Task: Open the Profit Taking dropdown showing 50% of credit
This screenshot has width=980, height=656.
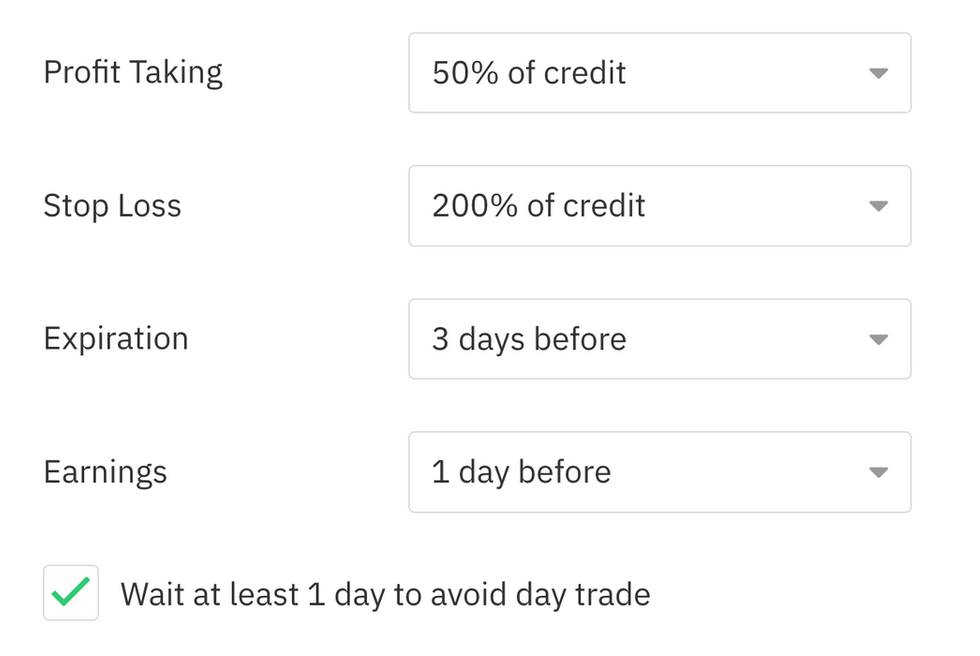Action: pos(660,72)
